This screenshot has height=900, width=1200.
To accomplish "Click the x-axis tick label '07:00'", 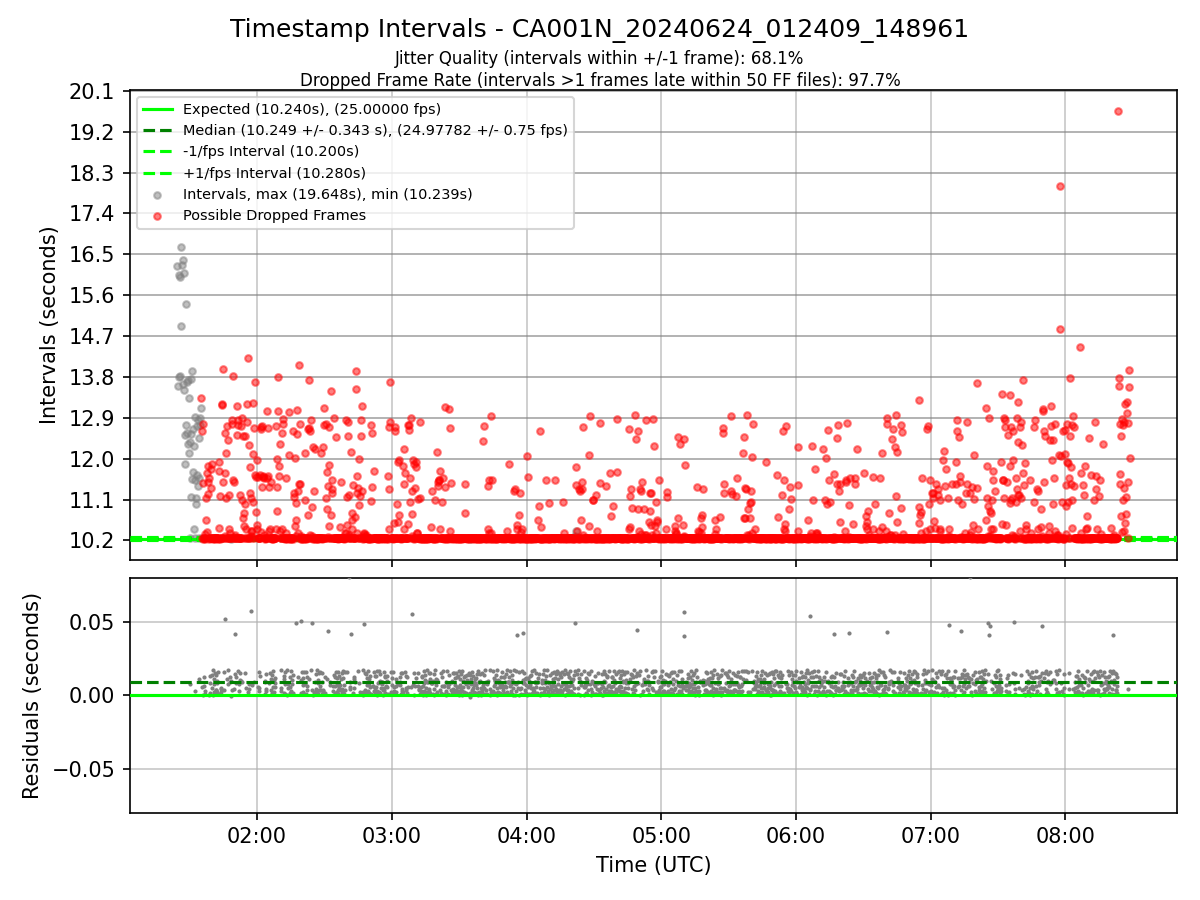I will pos(931,835).
